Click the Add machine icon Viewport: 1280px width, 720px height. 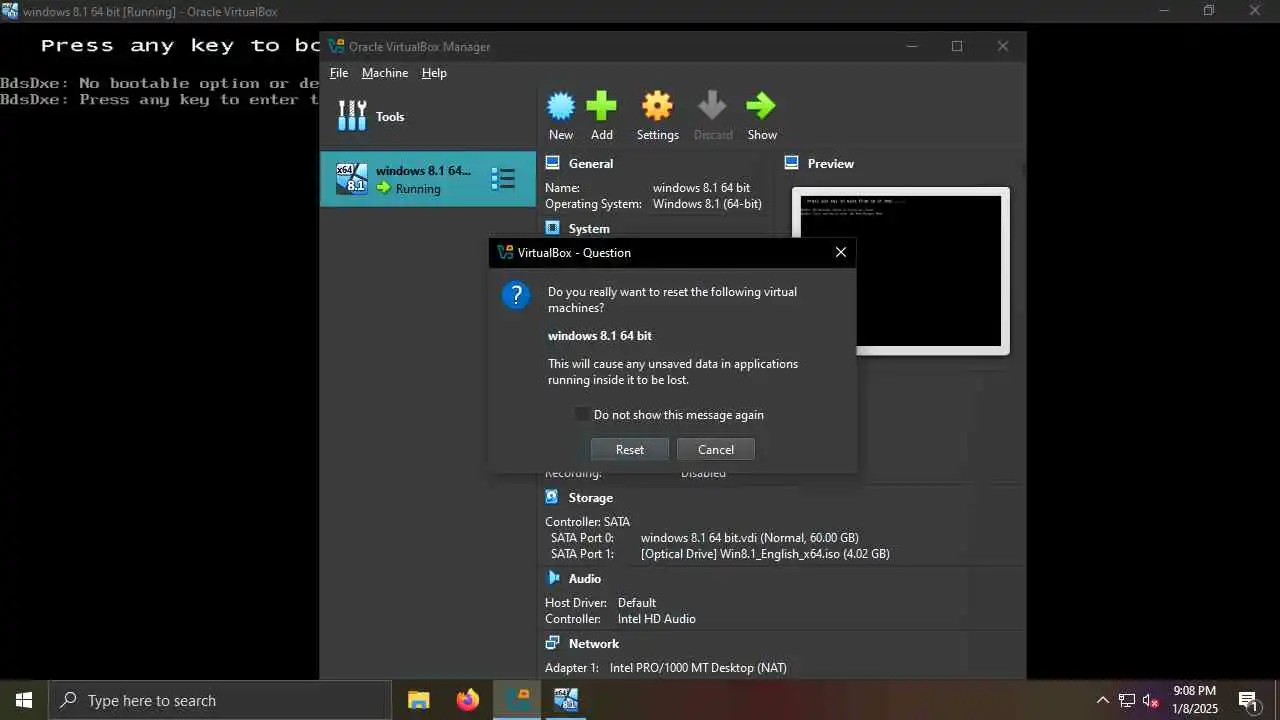601,106
